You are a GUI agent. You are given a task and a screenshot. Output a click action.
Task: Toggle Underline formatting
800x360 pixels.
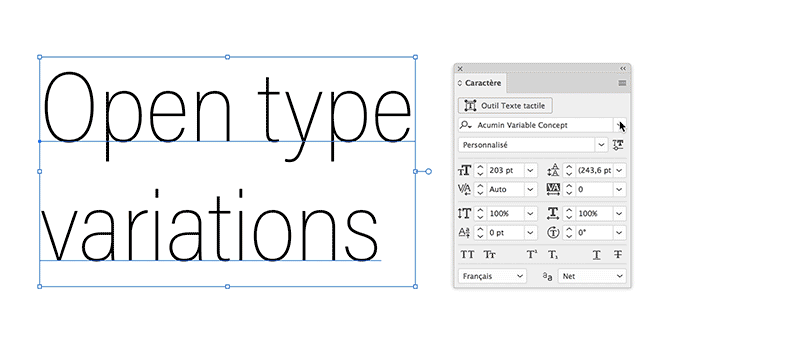[x=596, y=254]
